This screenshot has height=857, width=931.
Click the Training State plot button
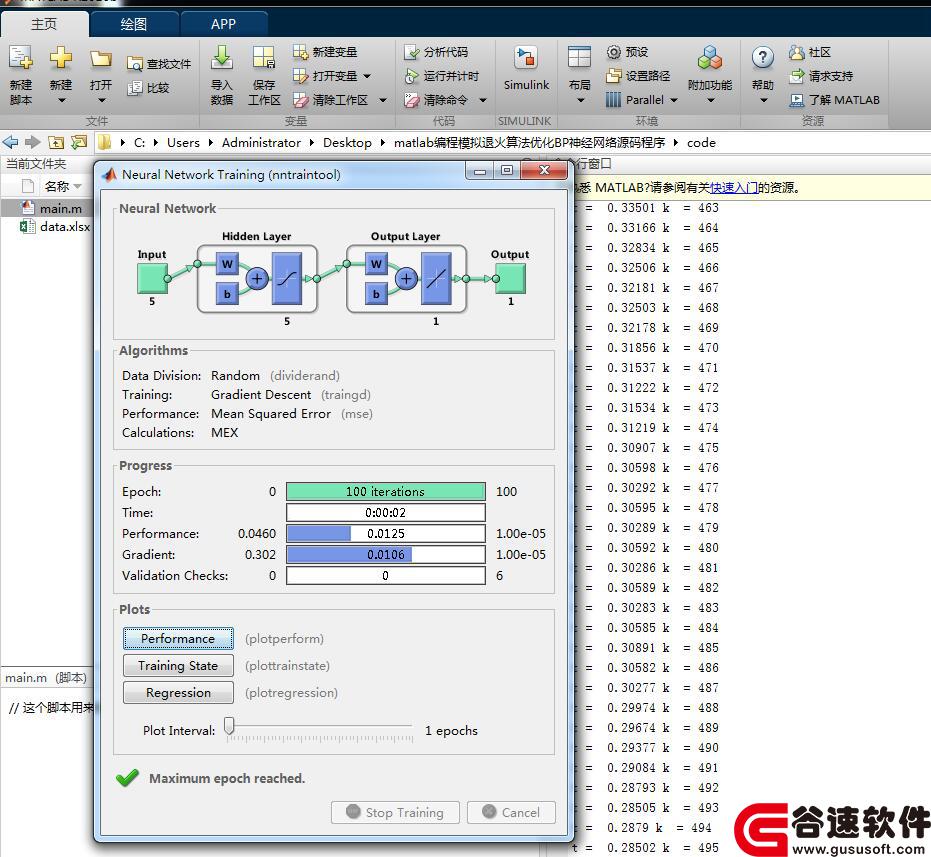(178, 666)
